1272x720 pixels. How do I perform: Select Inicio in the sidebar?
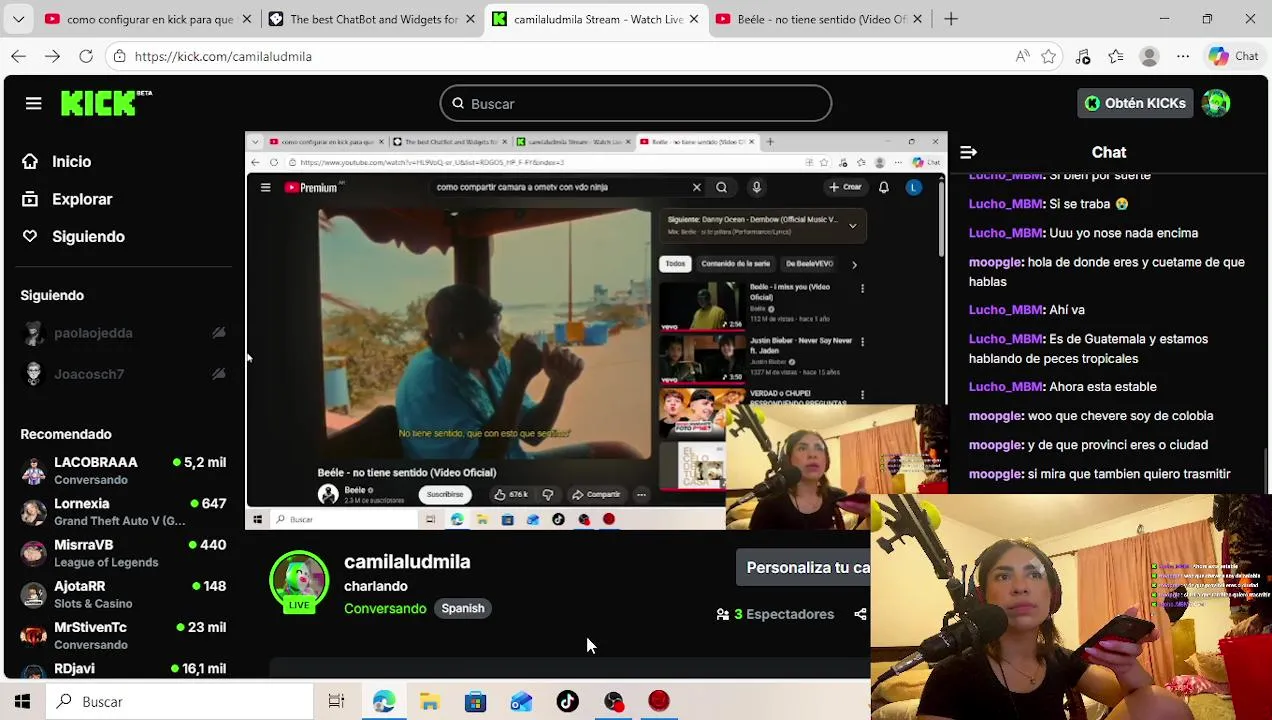click(x=71, y=161)
